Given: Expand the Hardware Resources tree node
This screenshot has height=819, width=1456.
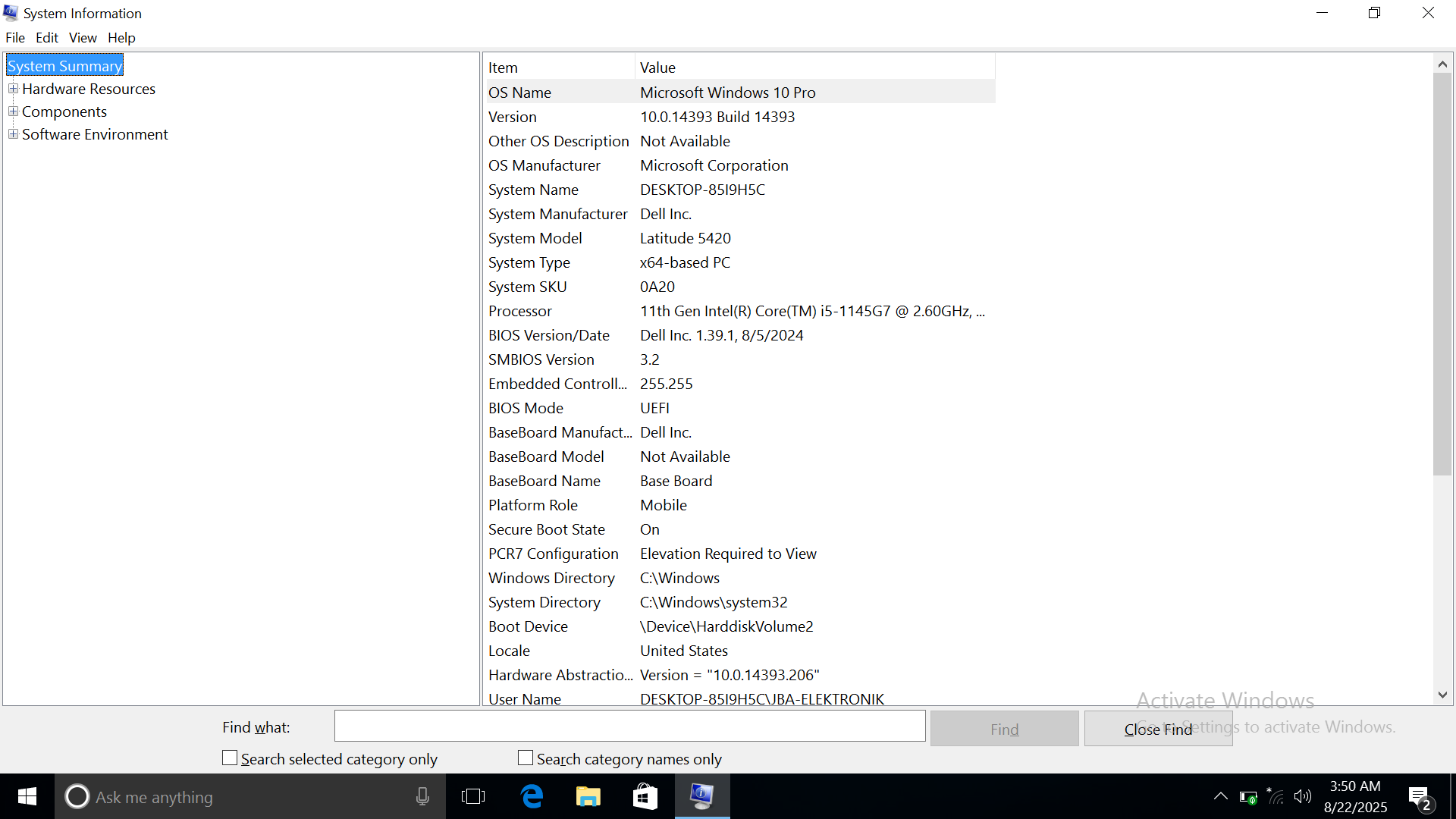Looking at the screenshot, I should point(13,89).
